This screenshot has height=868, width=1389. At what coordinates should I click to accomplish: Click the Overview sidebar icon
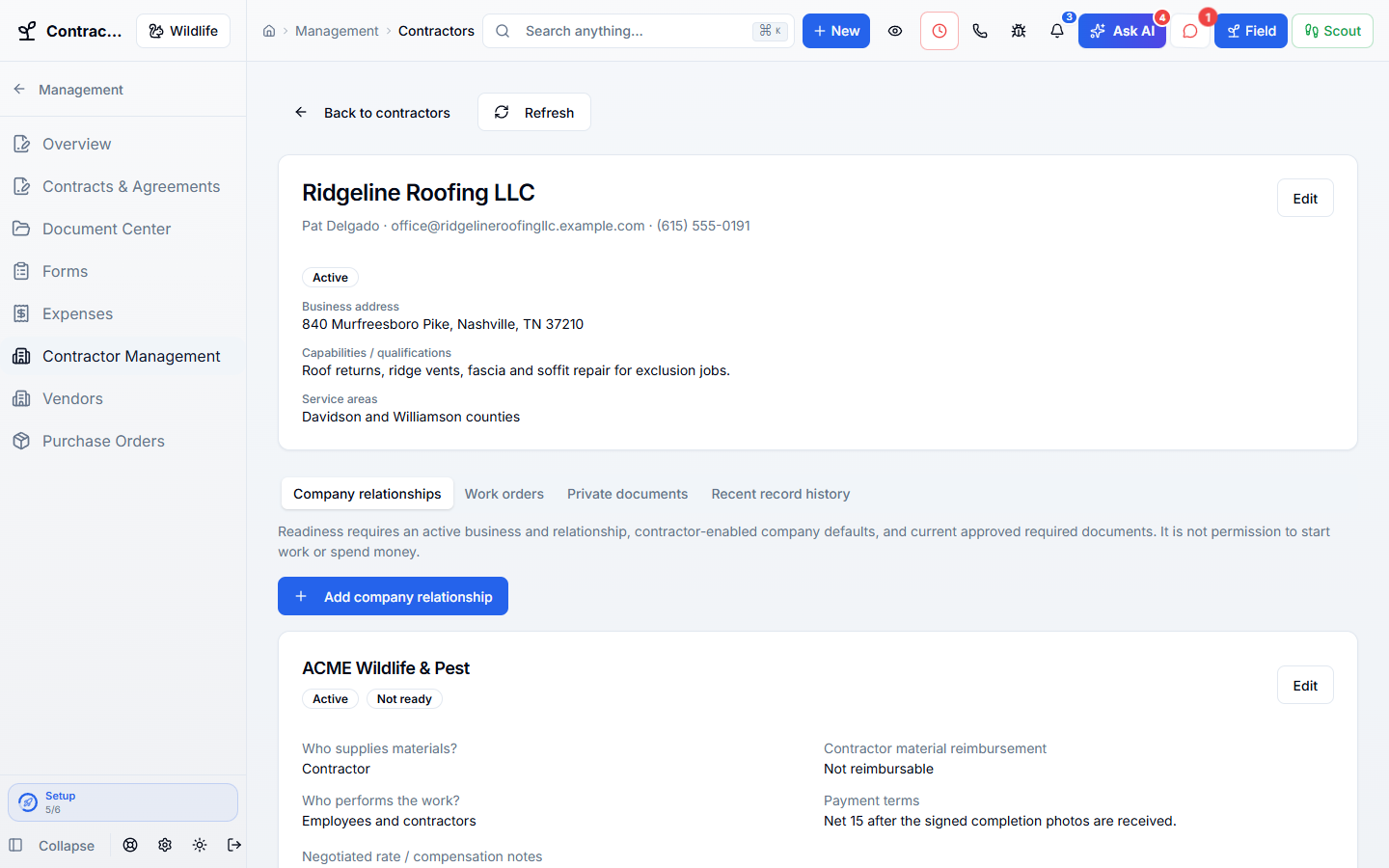[x=21, y=144]
